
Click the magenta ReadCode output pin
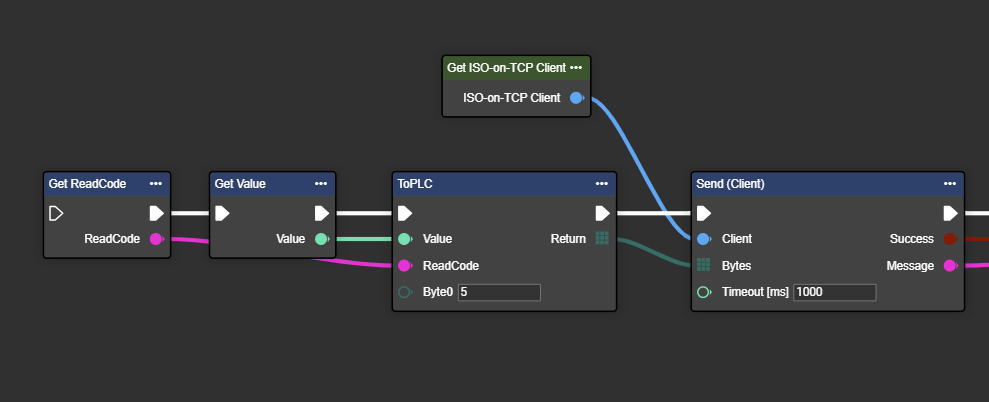click(x=155, y=239)
